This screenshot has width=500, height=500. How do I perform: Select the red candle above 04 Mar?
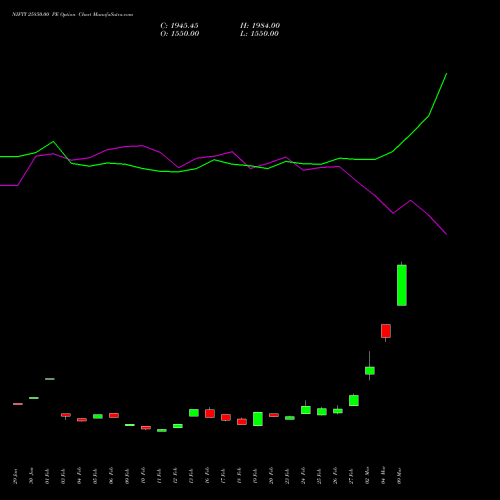click(386, 331)
